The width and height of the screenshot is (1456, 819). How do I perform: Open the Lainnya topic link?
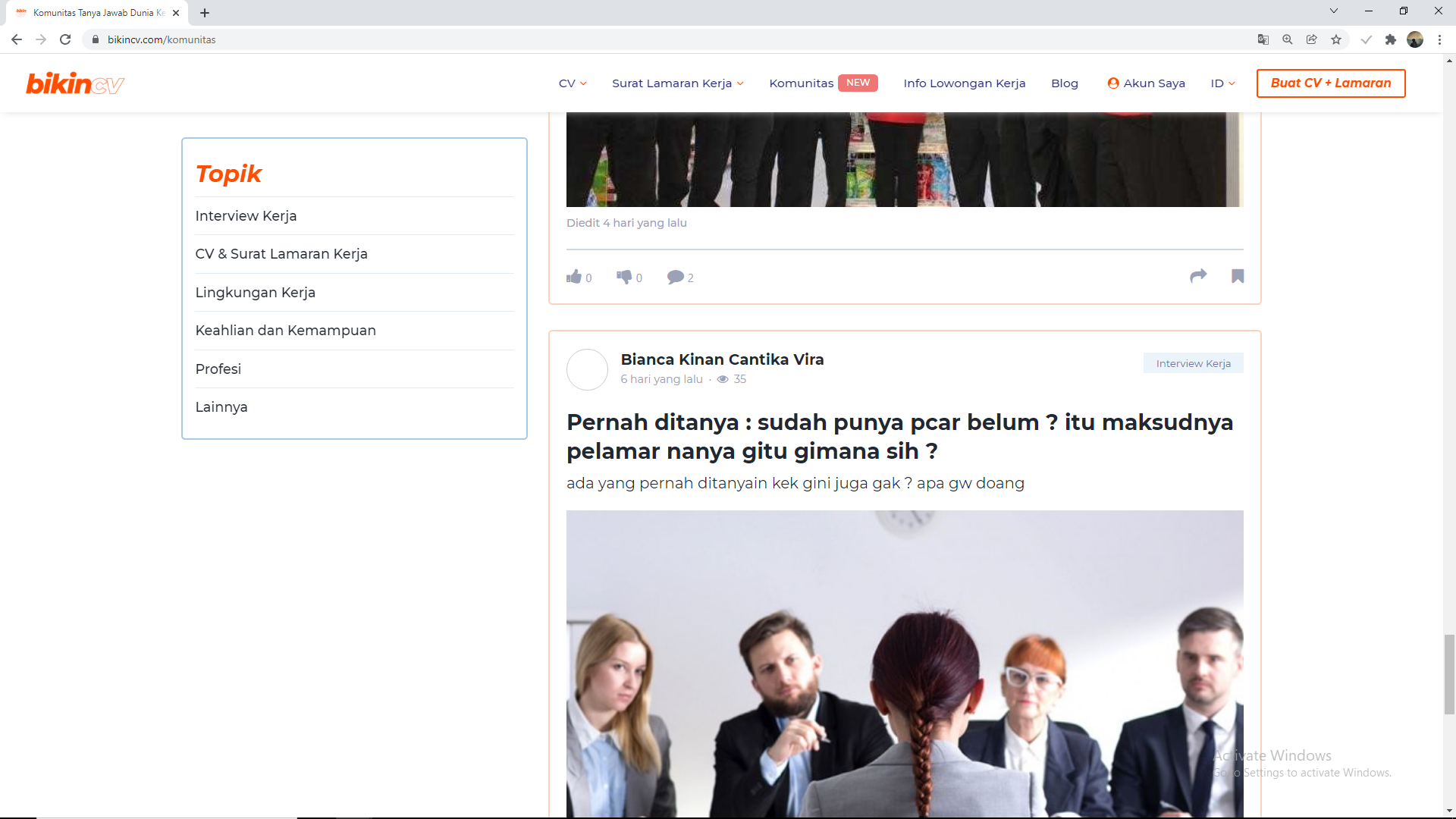[x=221, y=406]
